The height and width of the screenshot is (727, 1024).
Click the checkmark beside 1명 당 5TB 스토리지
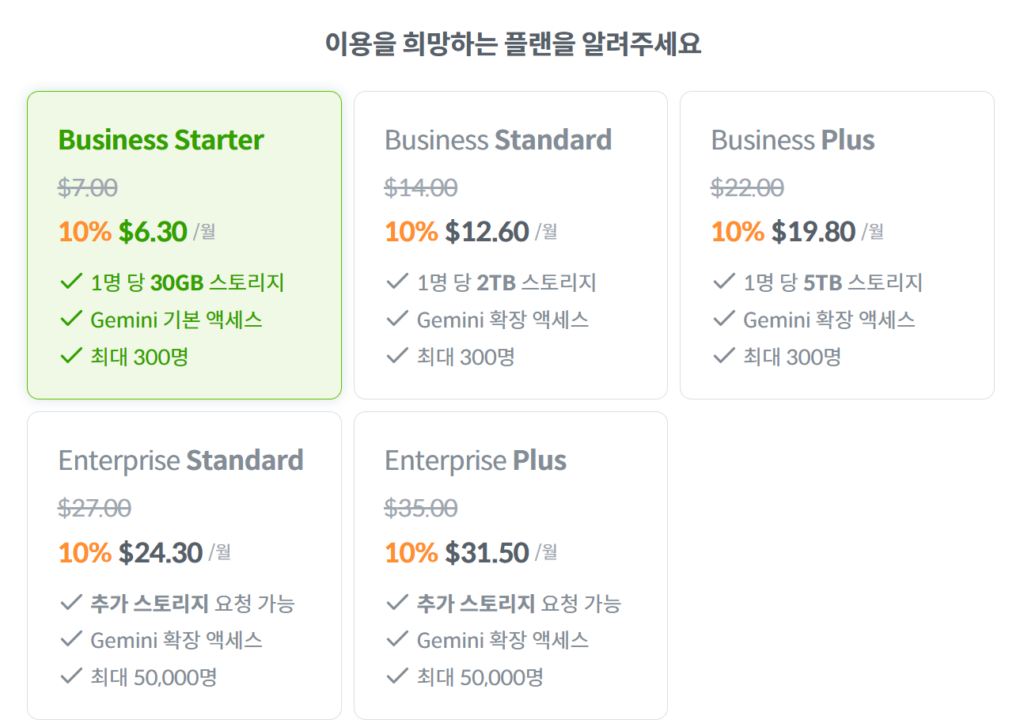(725, 281)
